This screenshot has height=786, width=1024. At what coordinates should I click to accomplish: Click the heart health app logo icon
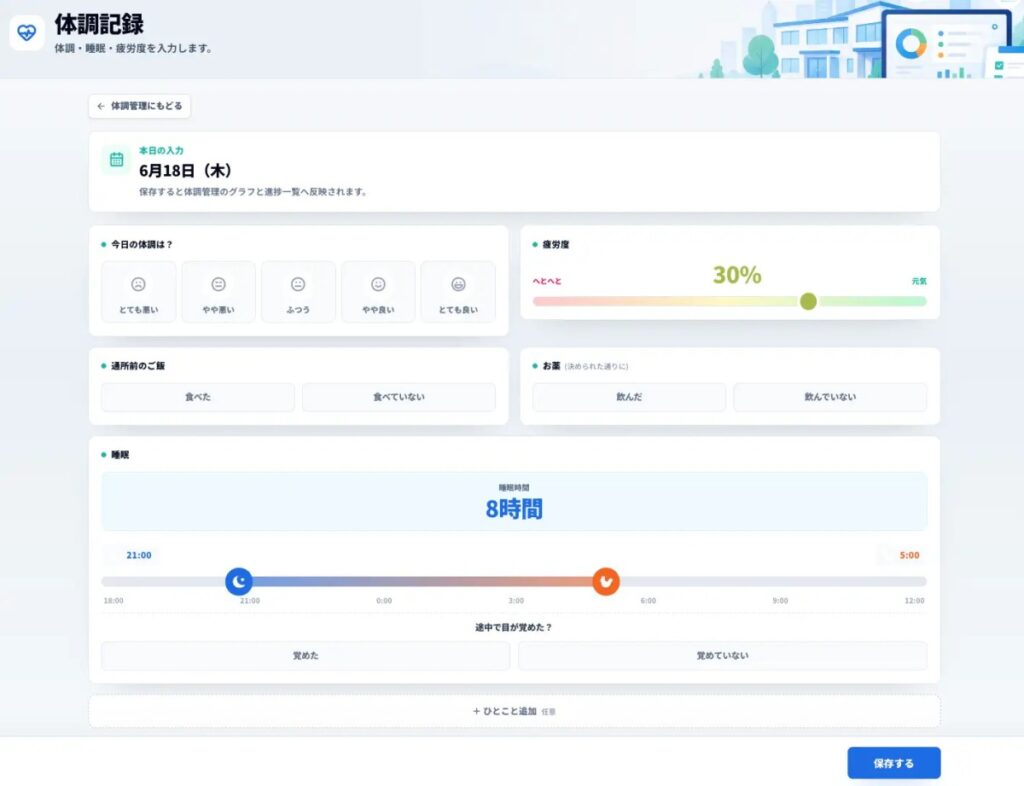tap(27, 32)
